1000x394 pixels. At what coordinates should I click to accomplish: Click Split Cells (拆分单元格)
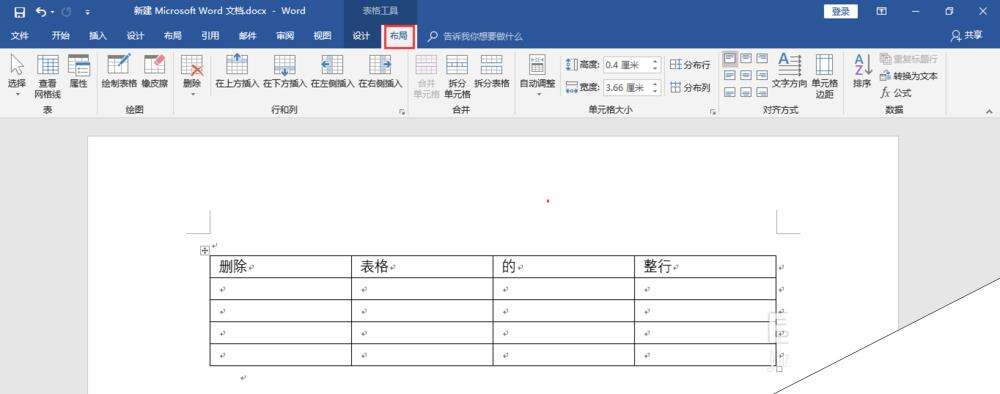457,77
